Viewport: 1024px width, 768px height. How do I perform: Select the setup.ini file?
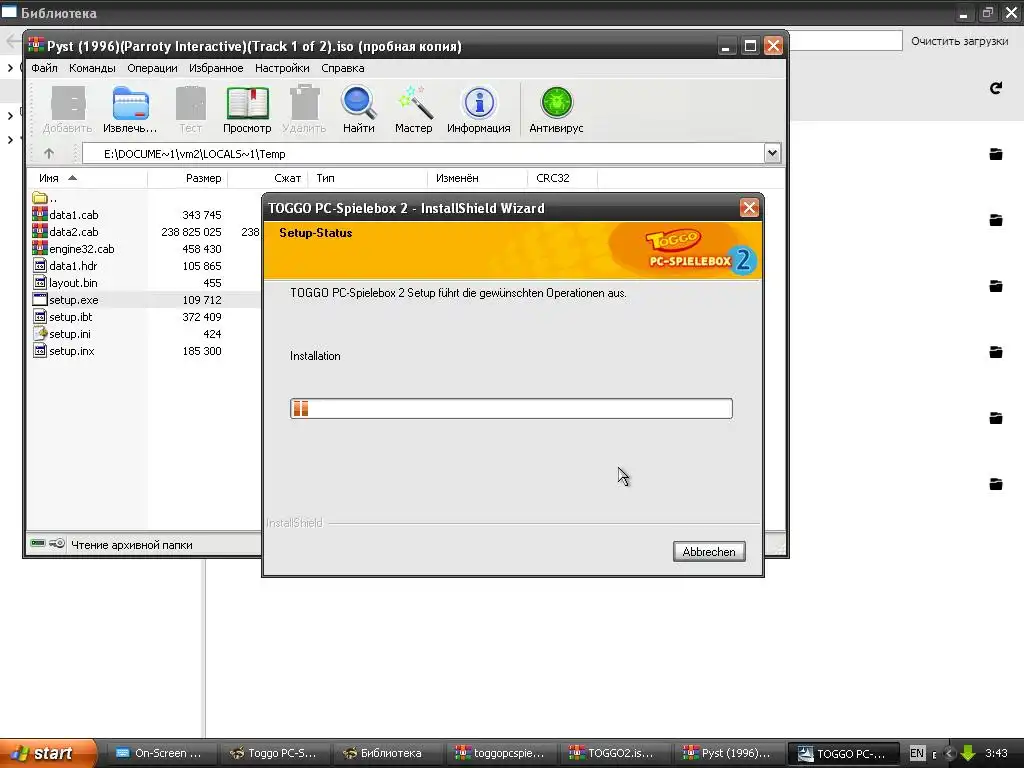[61, 334]
